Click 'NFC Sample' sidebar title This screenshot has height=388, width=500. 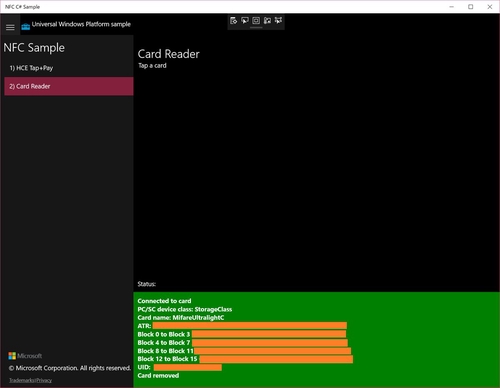click(x=34, y=48)
